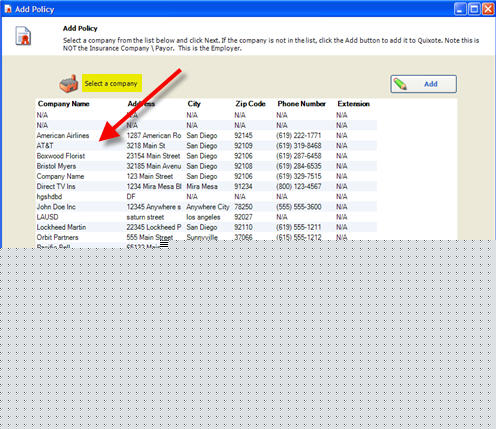The height and width of the screenshot is (429, 496).
Task: Click zip code 78250
Action: point(243,207)
